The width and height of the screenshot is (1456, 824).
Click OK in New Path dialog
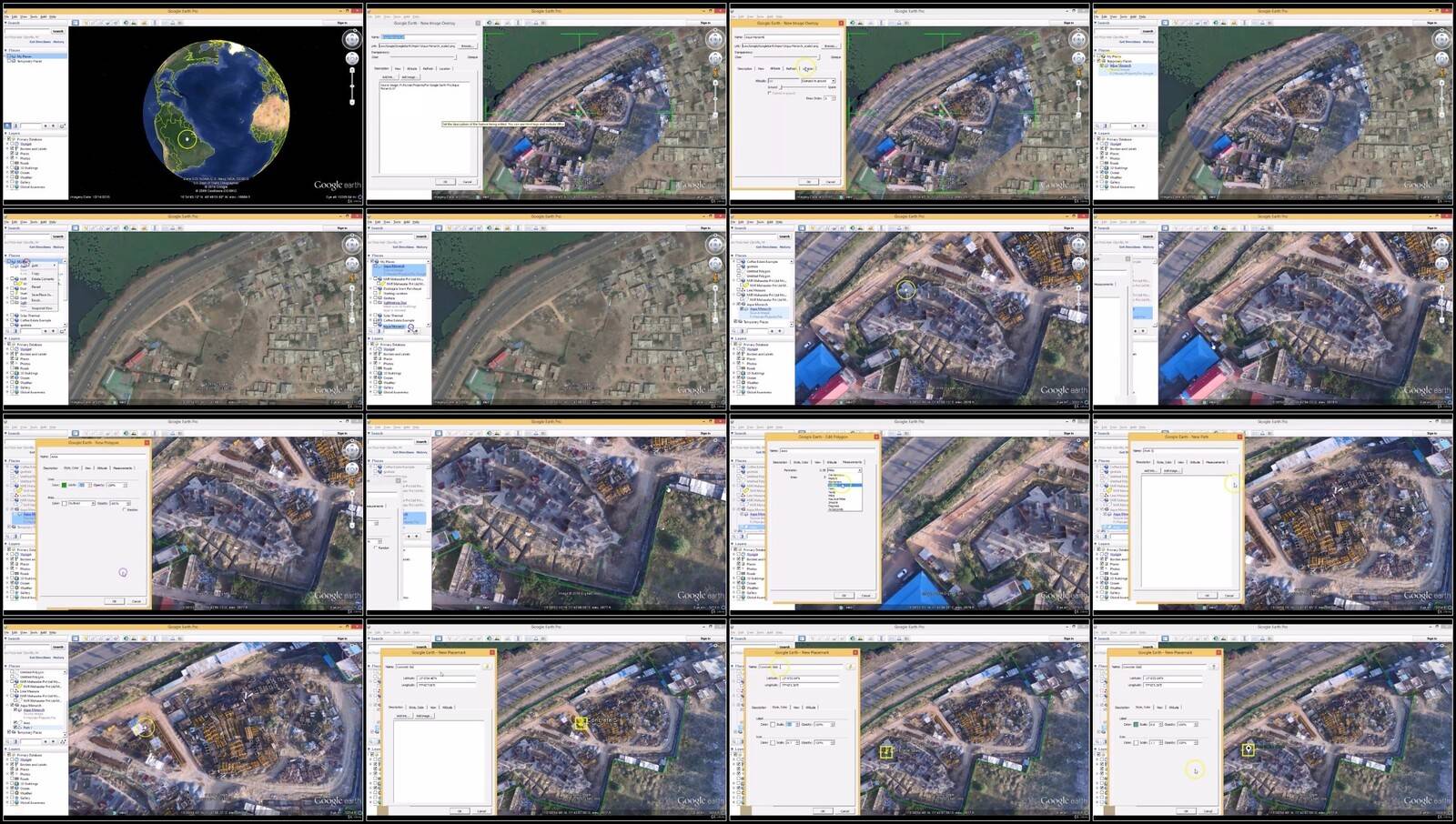(1207, 595)
